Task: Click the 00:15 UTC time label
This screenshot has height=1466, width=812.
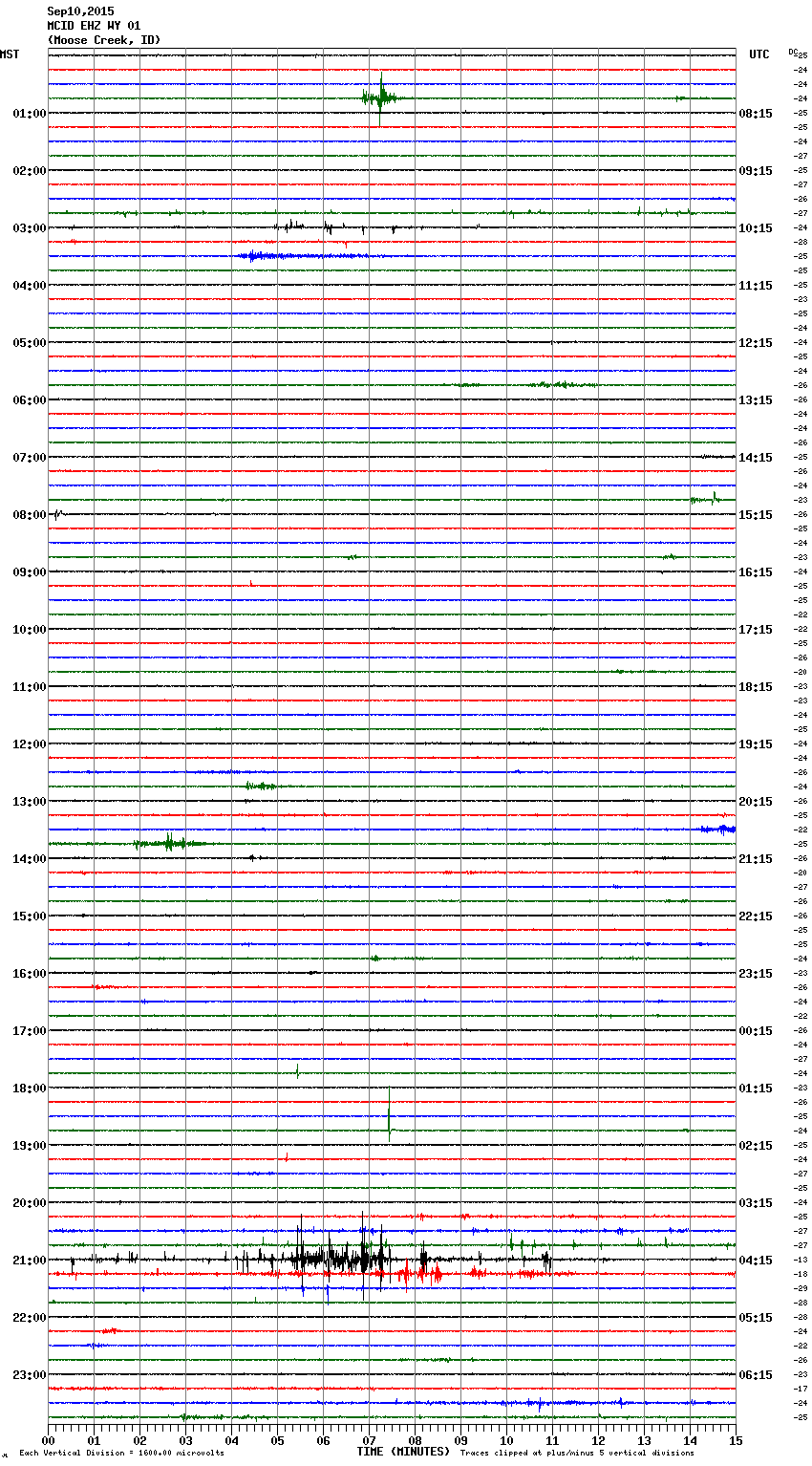Action: 755,1031
